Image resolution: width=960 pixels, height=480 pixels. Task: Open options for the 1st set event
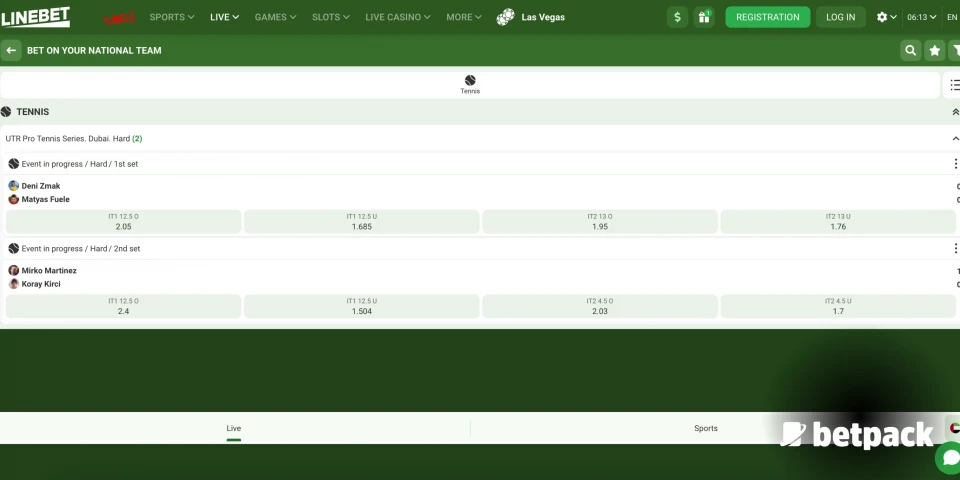(954, 163)
